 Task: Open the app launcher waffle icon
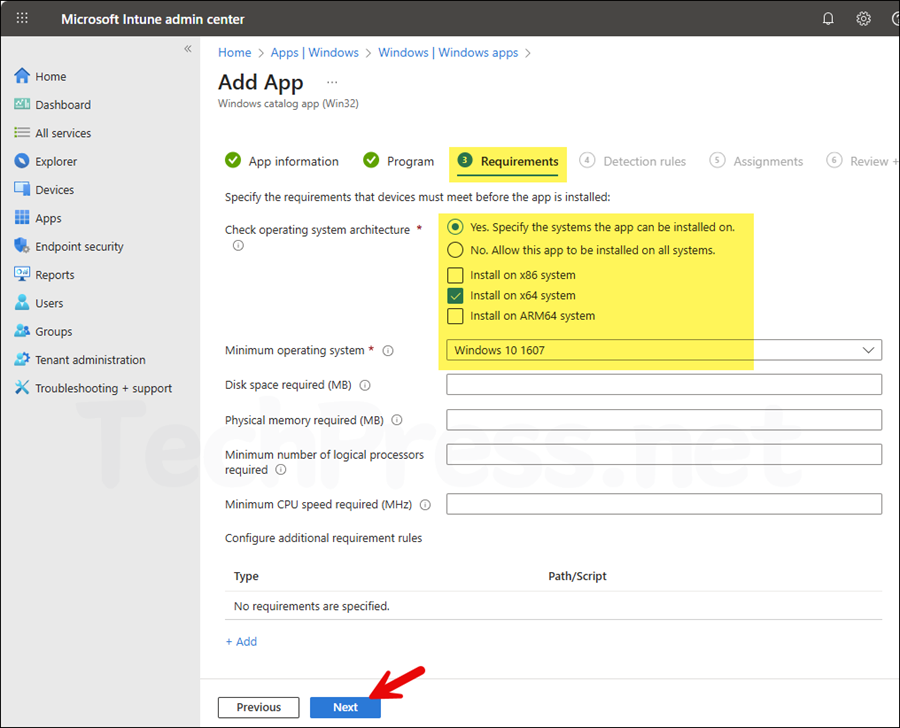22,18
